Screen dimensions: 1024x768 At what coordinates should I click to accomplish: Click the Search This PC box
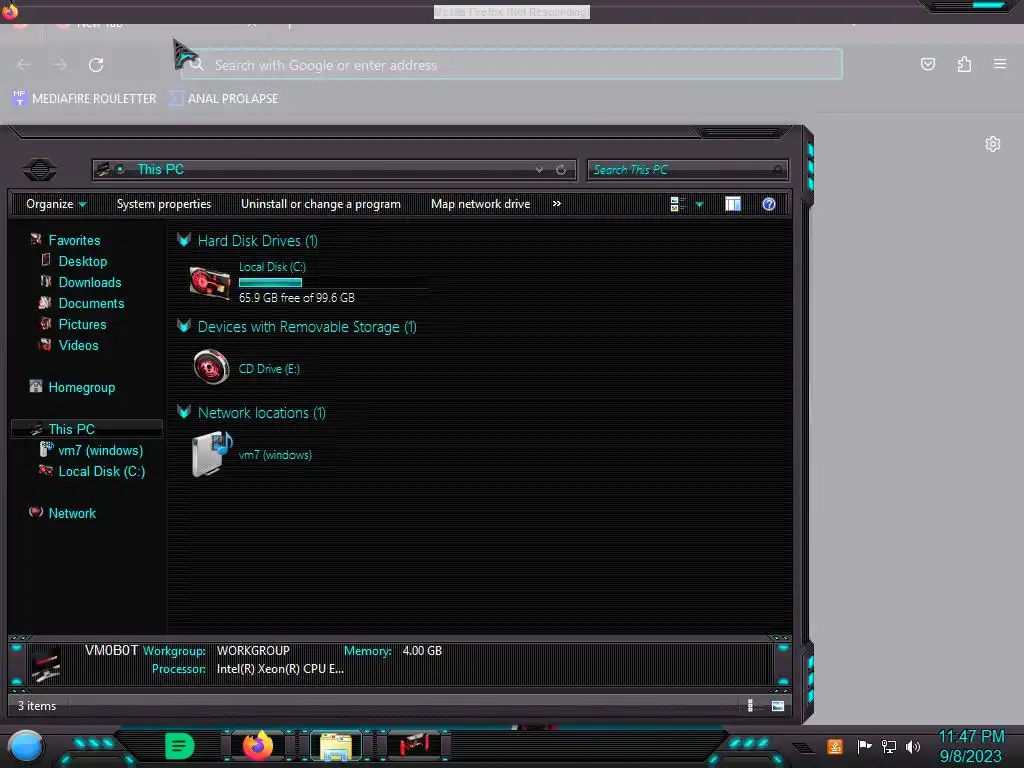point(688,170)
